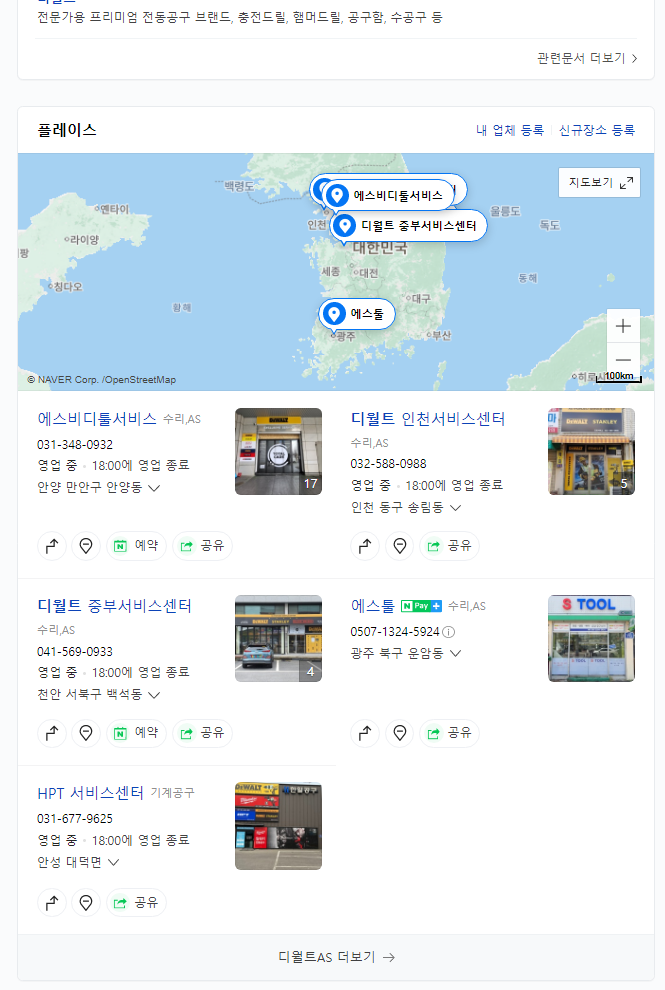Open the 디월트 중부서비스센터 place link

114,606
